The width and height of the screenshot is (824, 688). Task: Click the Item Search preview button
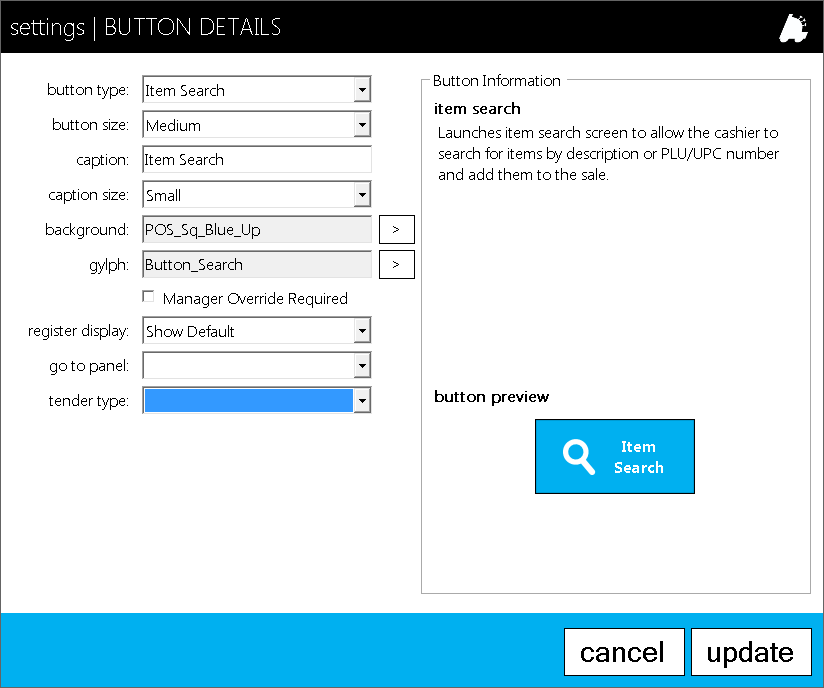click(x=615, y=456)
